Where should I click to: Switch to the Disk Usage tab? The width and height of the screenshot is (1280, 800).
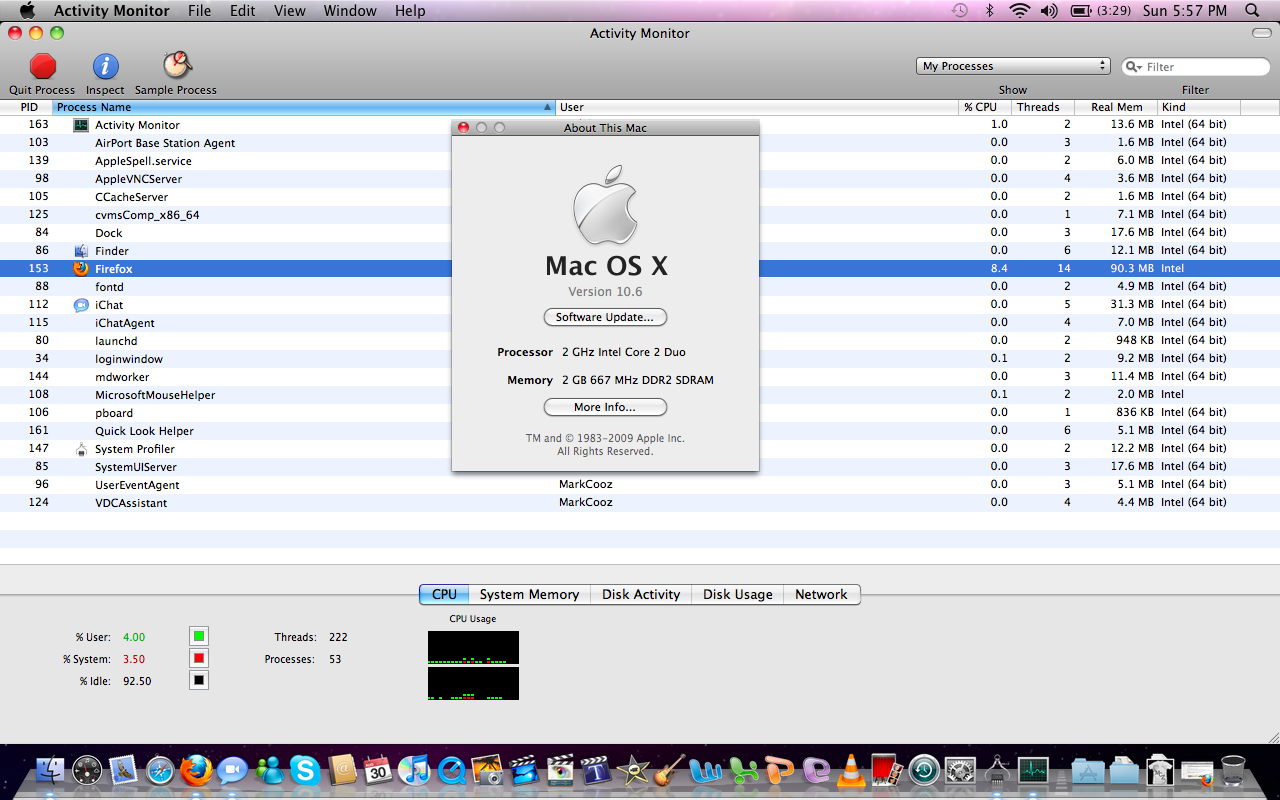[x=737, y=594]
